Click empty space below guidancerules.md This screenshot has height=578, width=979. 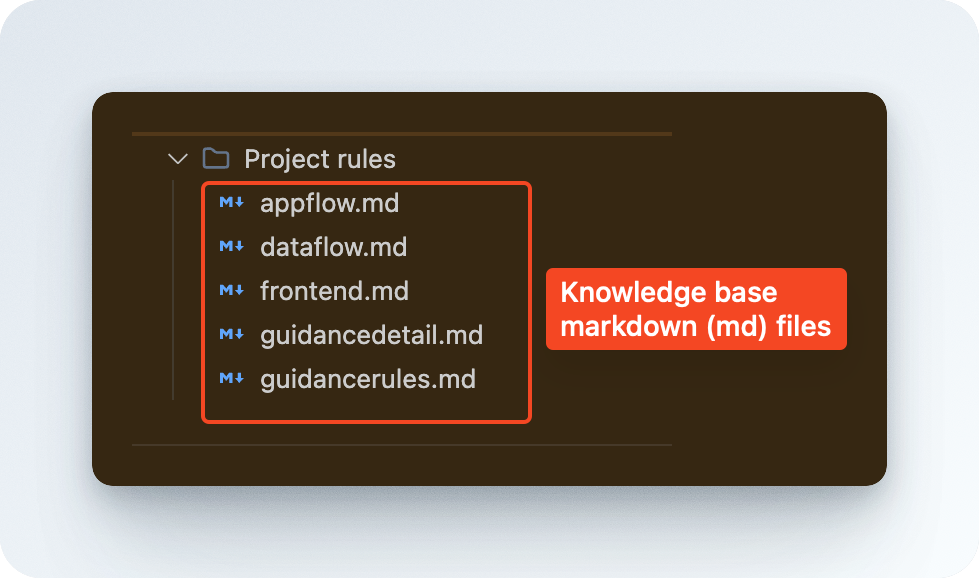[x=366, y=407]
